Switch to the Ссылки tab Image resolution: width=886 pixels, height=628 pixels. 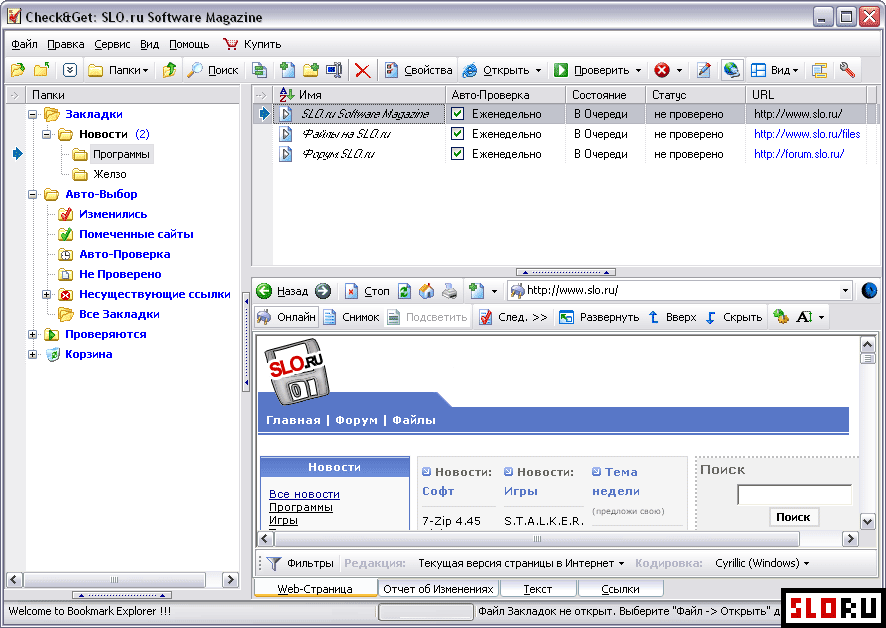620,589
